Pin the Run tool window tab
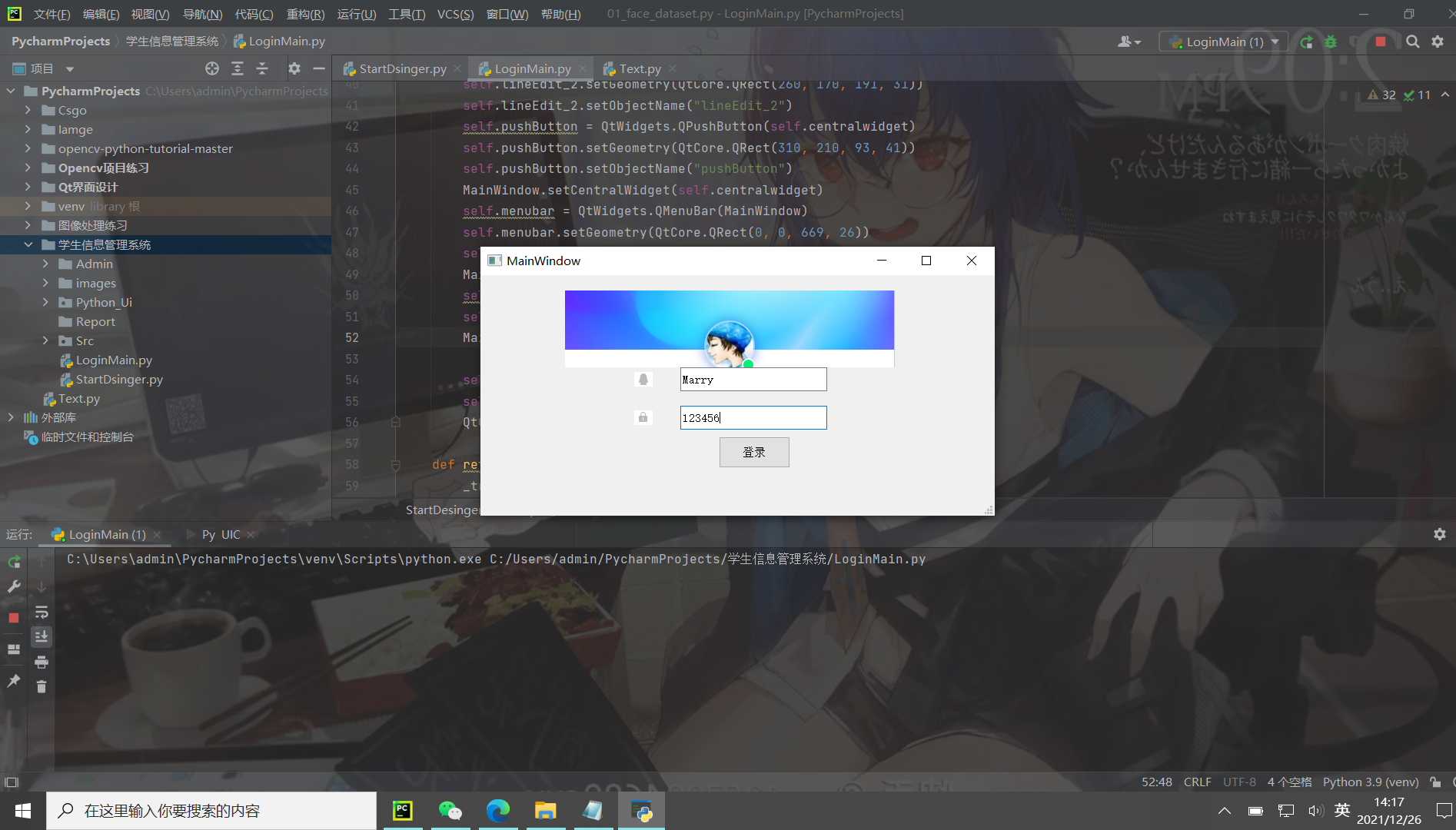The width and height of the screenshot is (1456, 830). (x=13, y=681)
